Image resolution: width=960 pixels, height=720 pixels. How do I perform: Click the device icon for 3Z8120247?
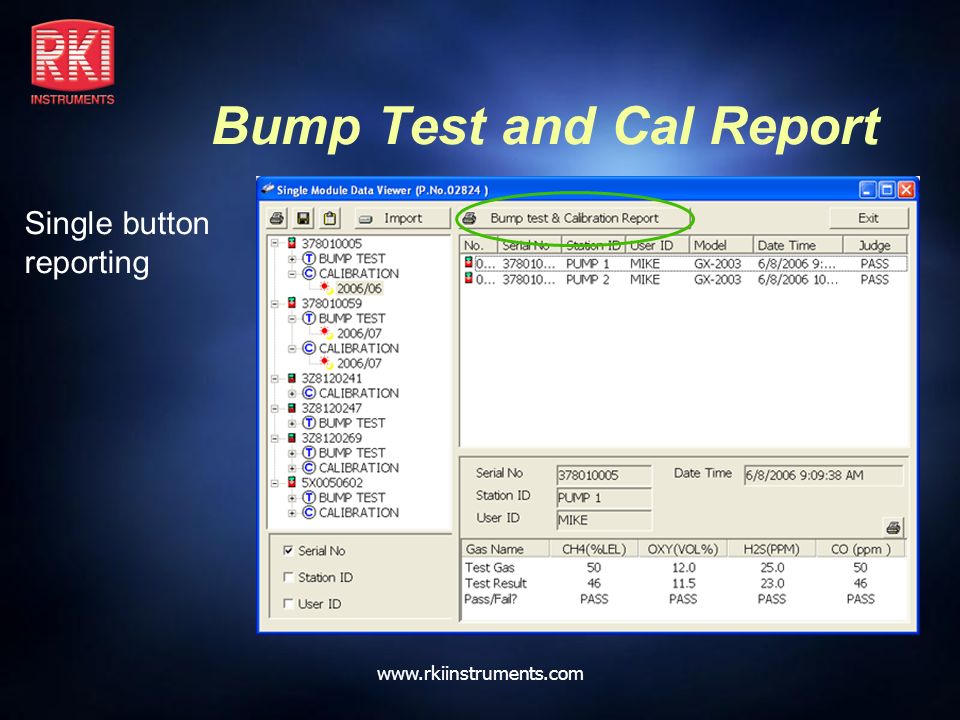point(292,408)
